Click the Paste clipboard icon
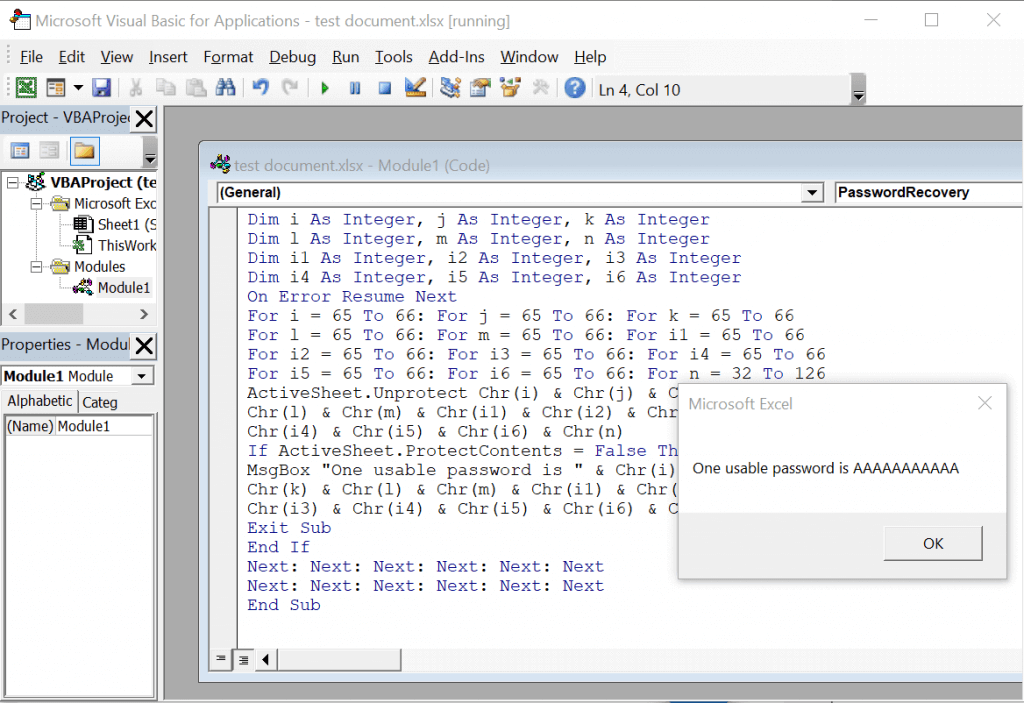1024x703 pixels. point(195,88)
